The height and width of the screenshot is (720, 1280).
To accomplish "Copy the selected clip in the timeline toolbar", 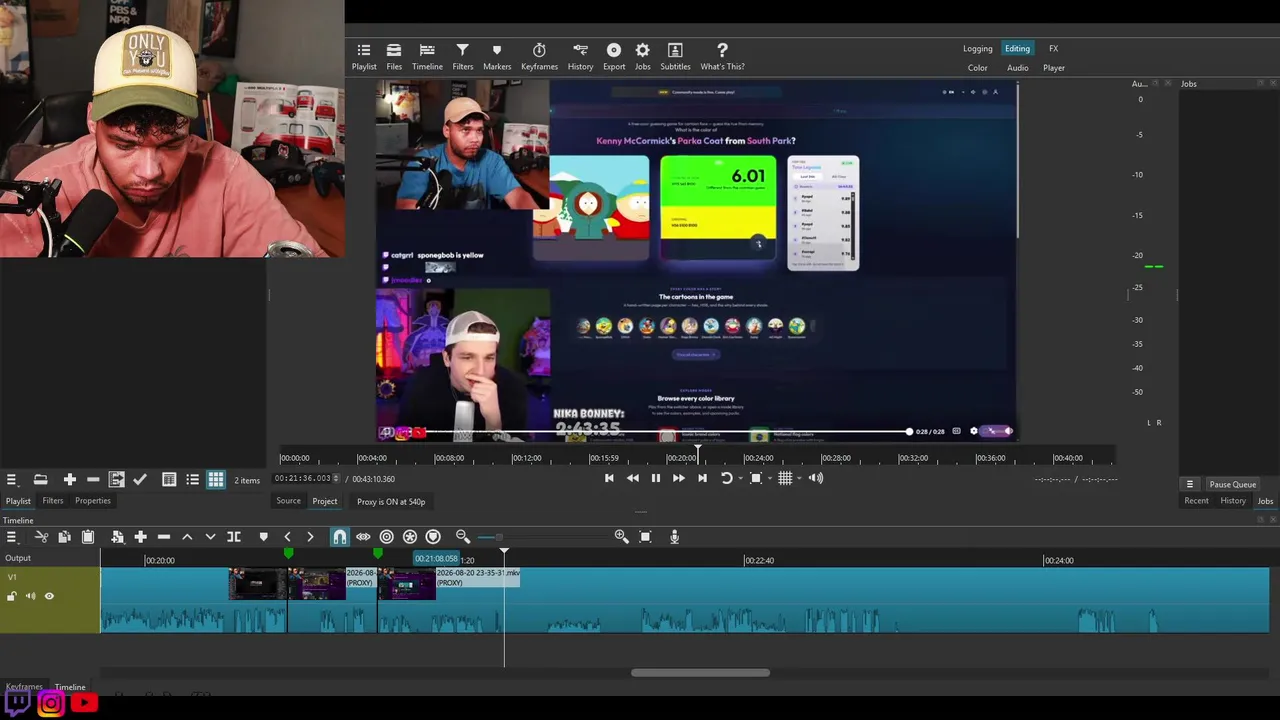I will pyautogui.click(x=64, y=537).
